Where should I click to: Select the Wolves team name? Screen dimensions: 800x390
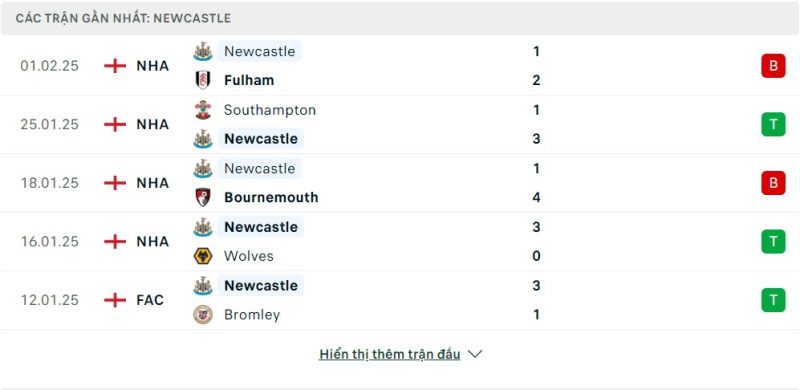[x=248, y=256]
